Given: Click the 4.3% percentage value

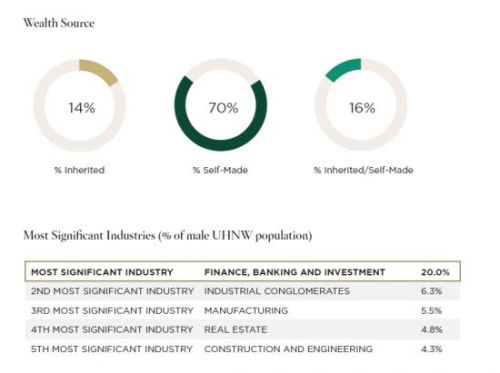Looking at the screenshot, I should coord(431,349).
